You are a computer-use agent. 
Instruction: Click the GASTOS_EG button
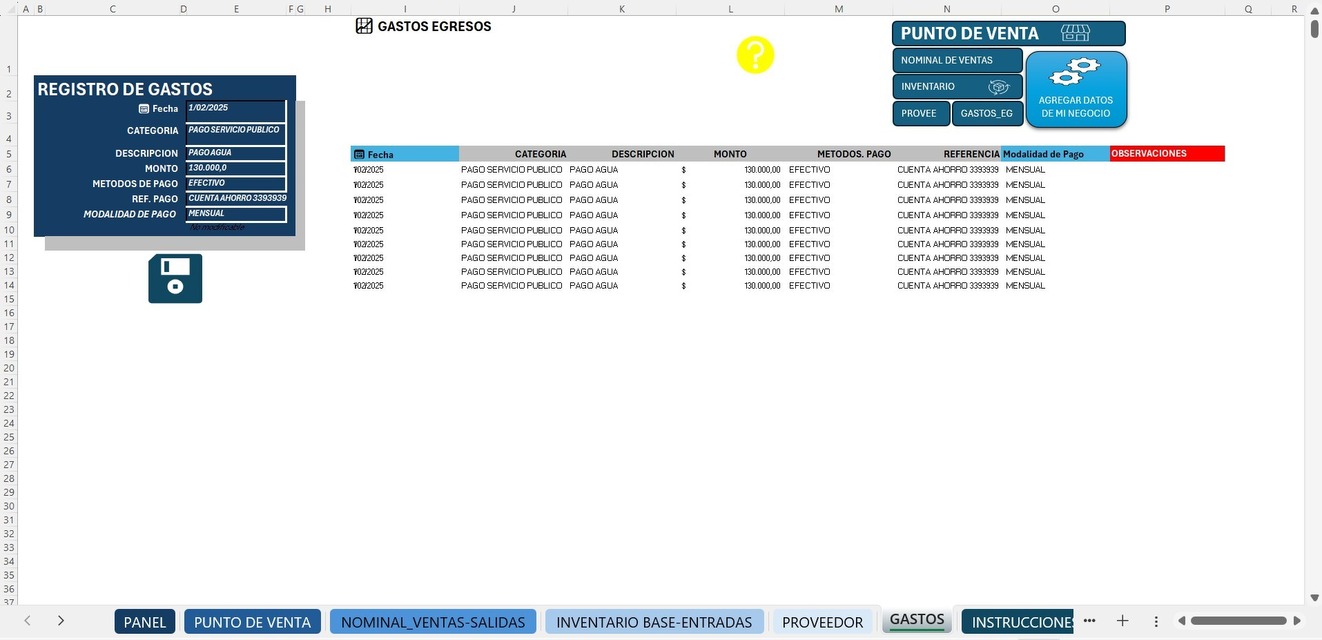coord(987,113)
